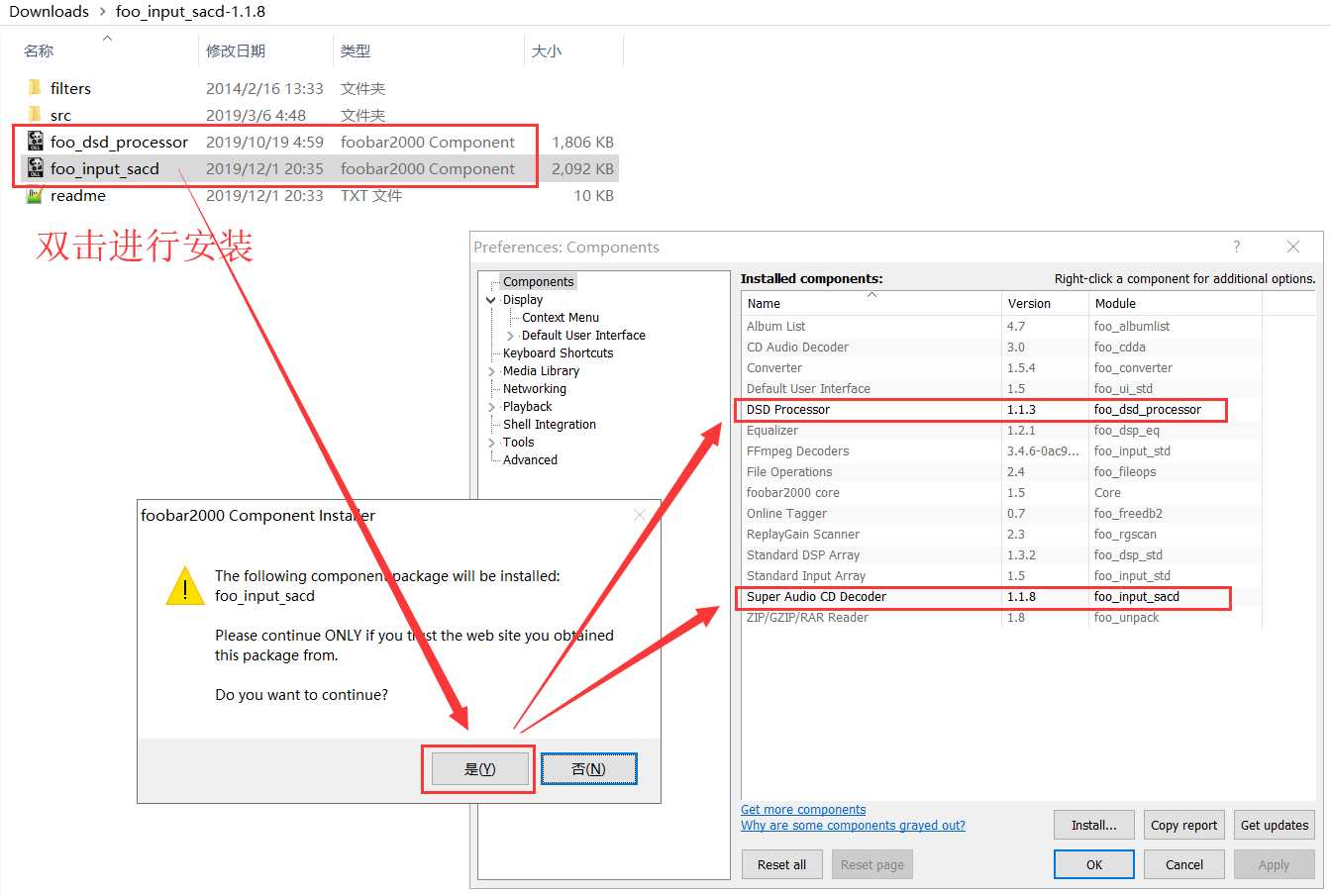
Task: Click the Get updates button
Action: tap(1275, 825)
